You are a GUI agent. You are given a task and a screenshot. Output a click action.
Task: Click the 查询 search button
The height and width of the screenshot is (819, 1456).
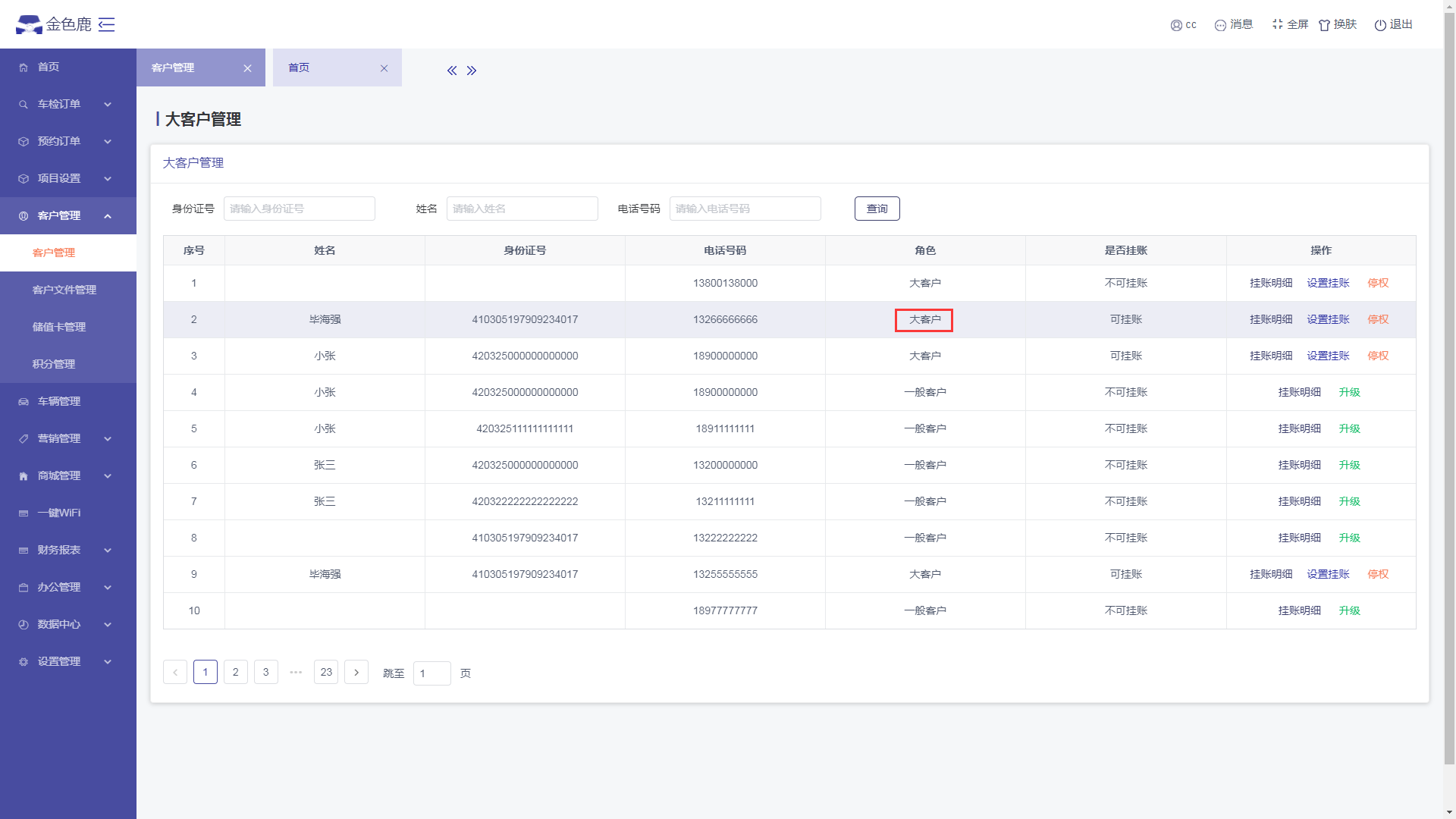[x=877, y=209]
